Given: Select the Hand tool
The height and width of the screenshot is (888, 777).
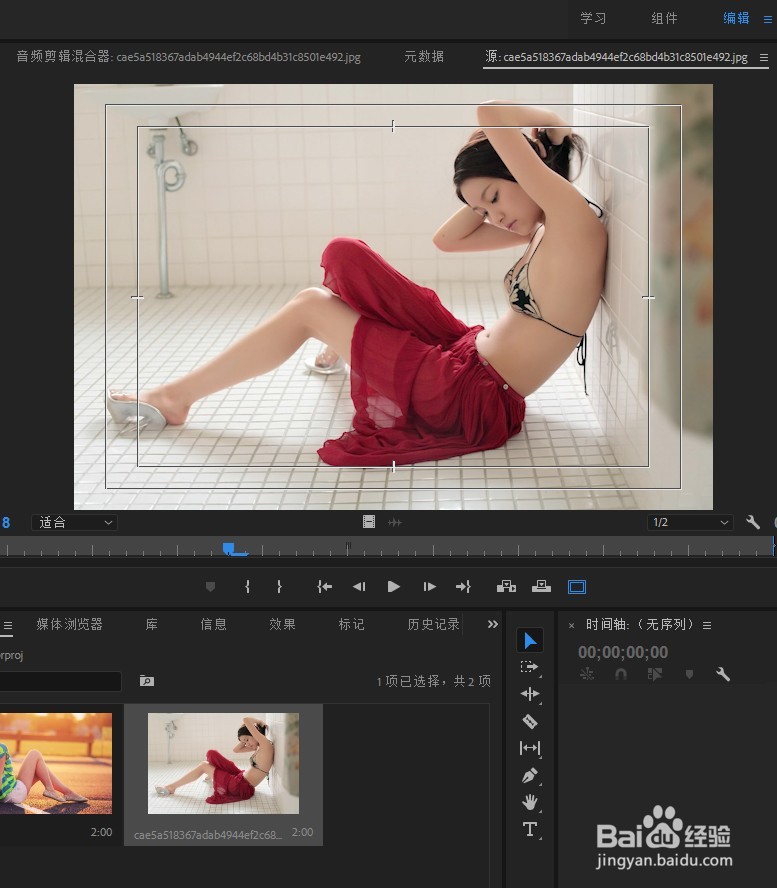Looking at the screenshot, I should pyautogui.click(x=530, y=802).
